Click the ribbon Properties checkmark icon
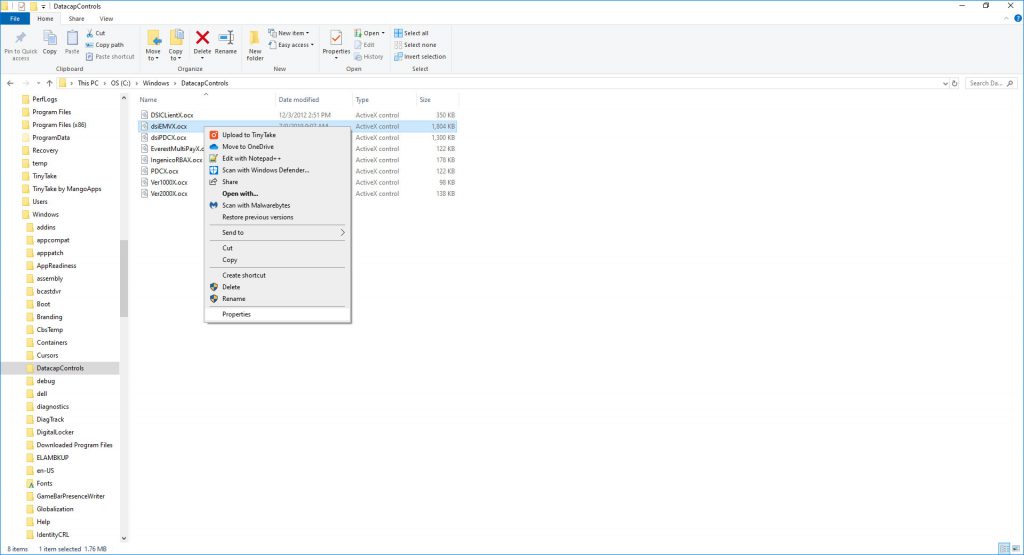Screen dimensions: 1024x555 [x=336, y=38]
